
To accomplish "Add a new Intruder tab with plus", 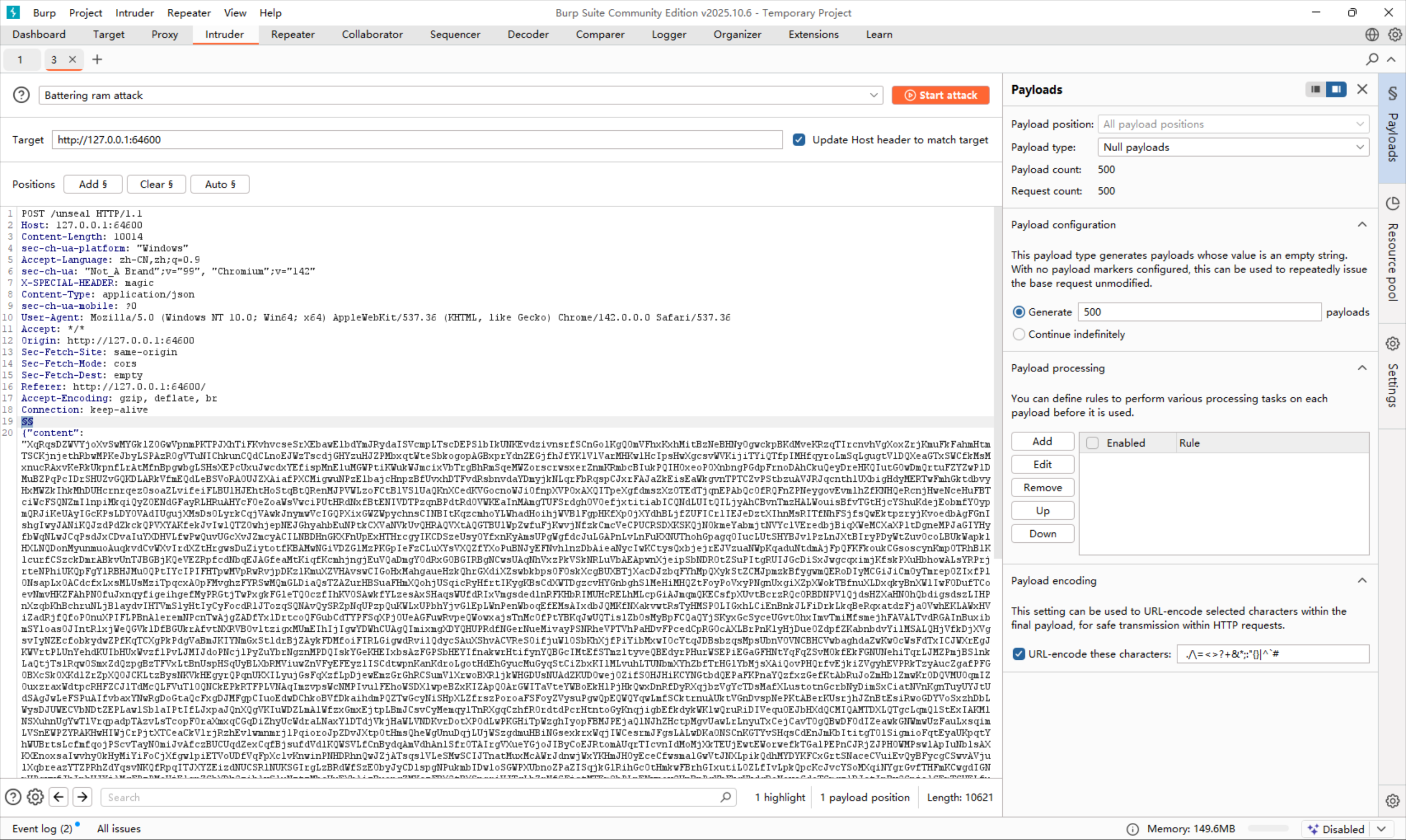I will [97, 59].
